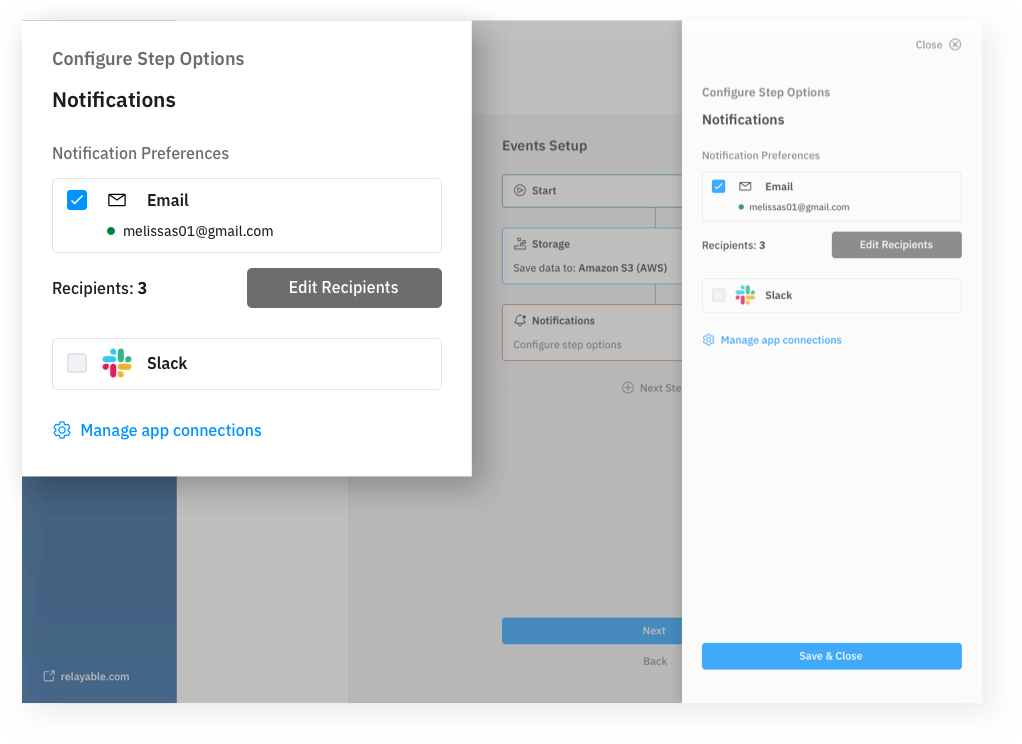Click the small gear icon in right panel

click(x=709, y=340)
